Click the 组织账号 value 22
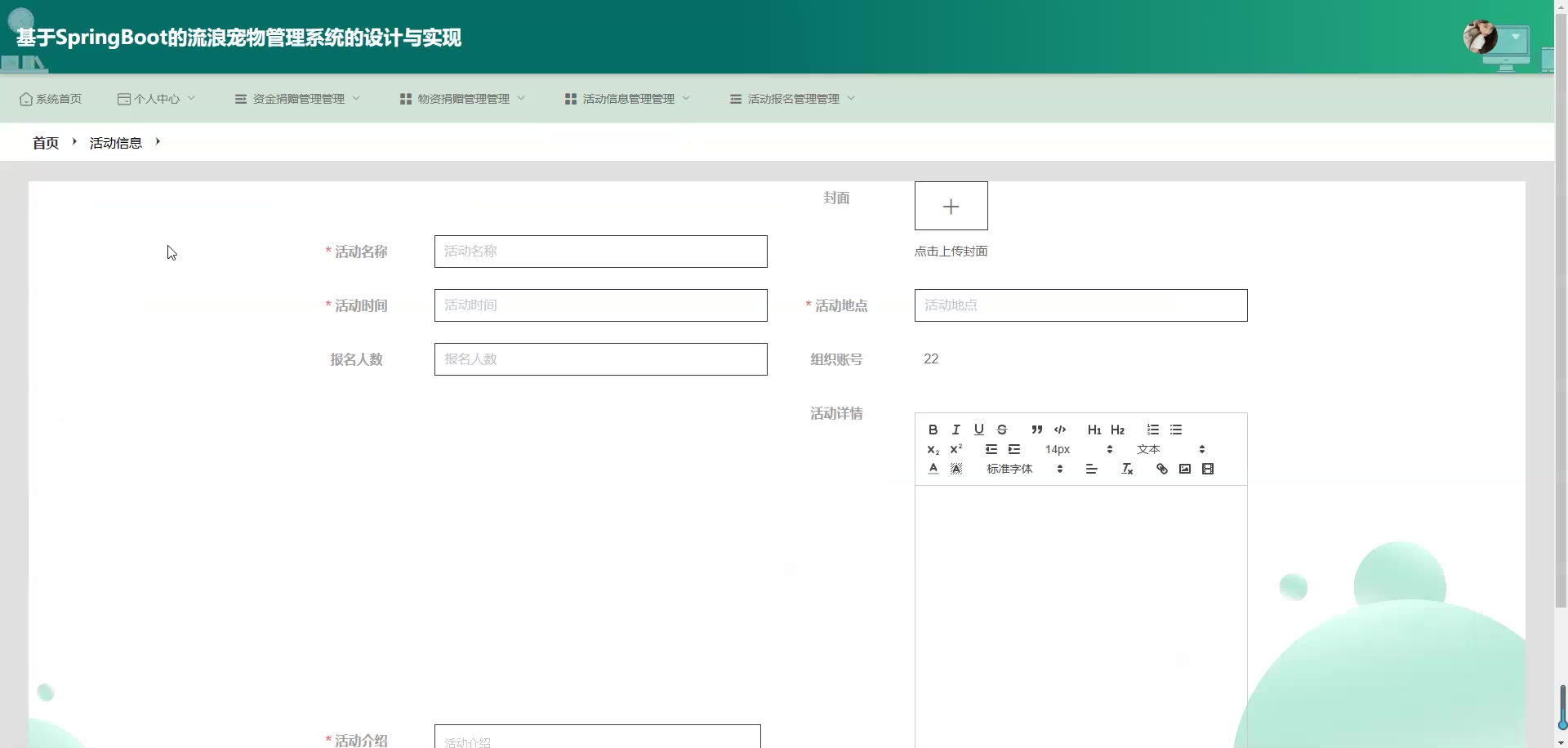 point(931,358)
